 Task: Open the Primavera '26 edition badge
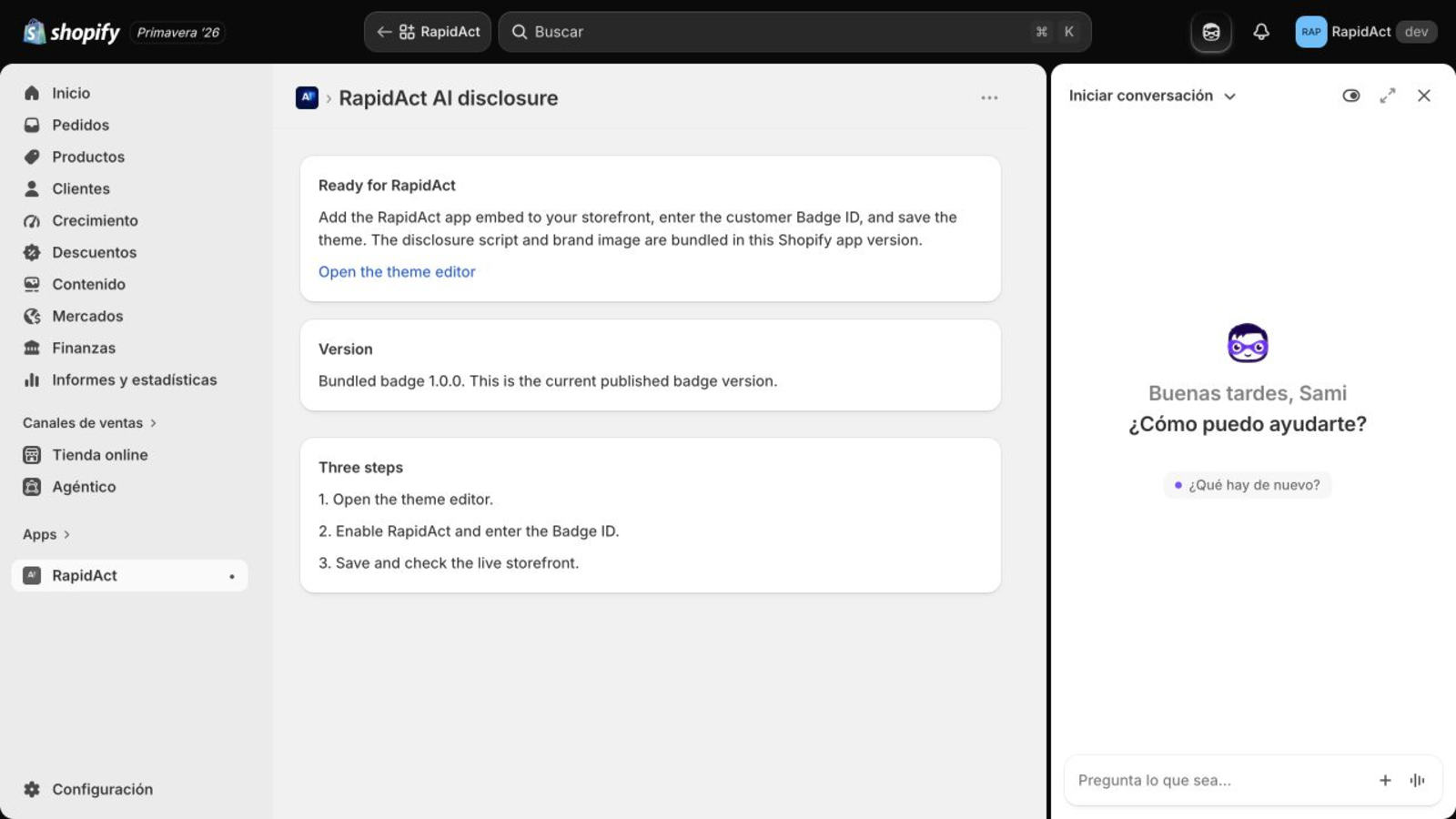pos(178,32)
